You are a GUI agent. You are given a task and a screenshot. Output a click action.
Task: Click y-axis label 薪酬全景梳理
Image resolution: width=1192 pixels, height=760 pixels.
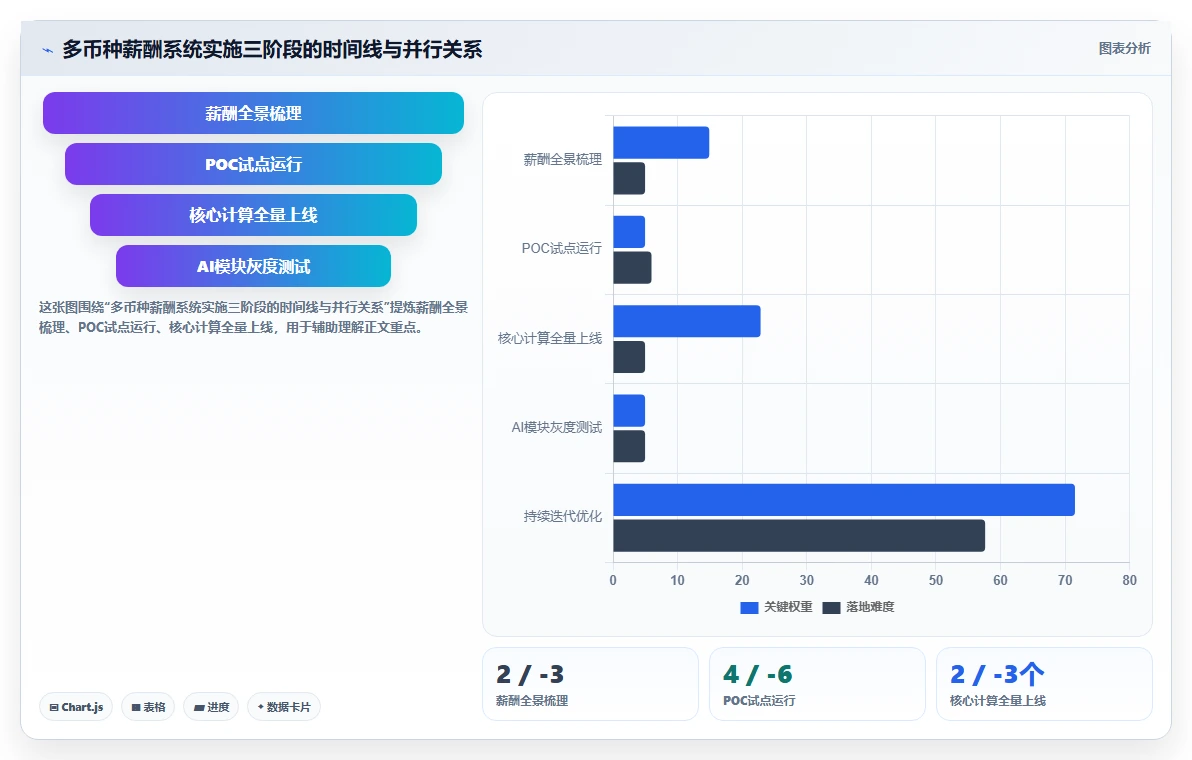pos(563,160)
